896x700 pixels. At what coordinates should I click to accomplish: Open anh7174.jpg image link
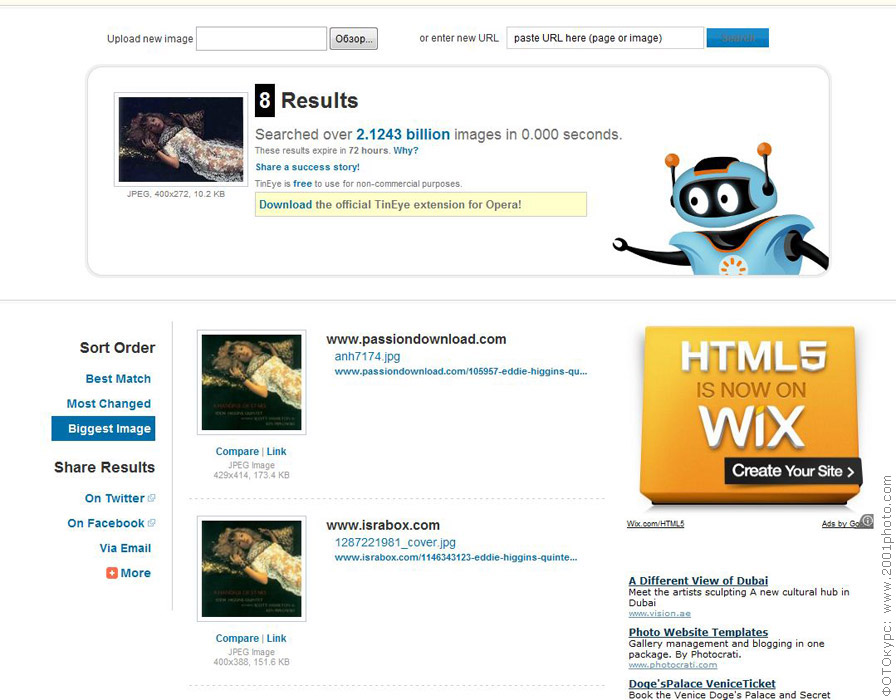(x=367, y=357)
